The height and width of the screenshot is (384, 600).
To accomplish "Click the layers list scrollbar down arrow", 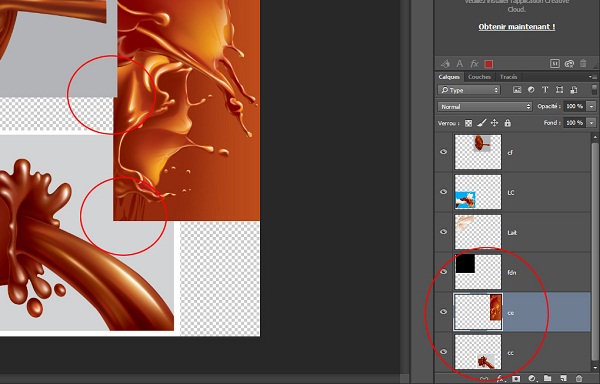I will tap(595, 367).
